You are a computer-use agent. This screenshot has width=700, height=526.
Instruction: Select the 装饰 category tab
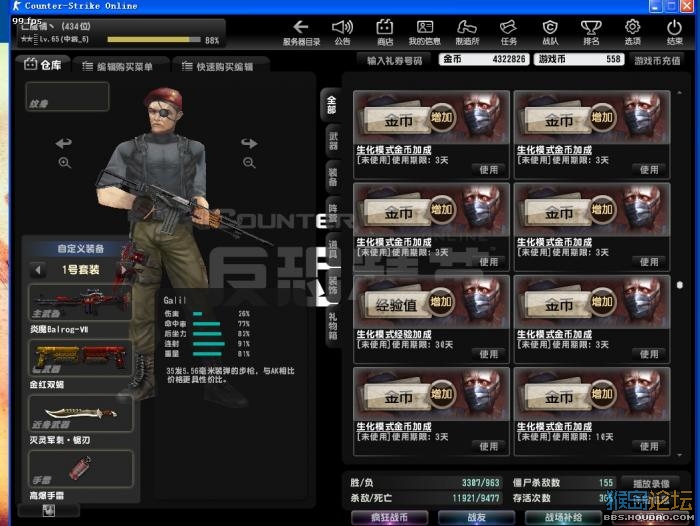333,286
